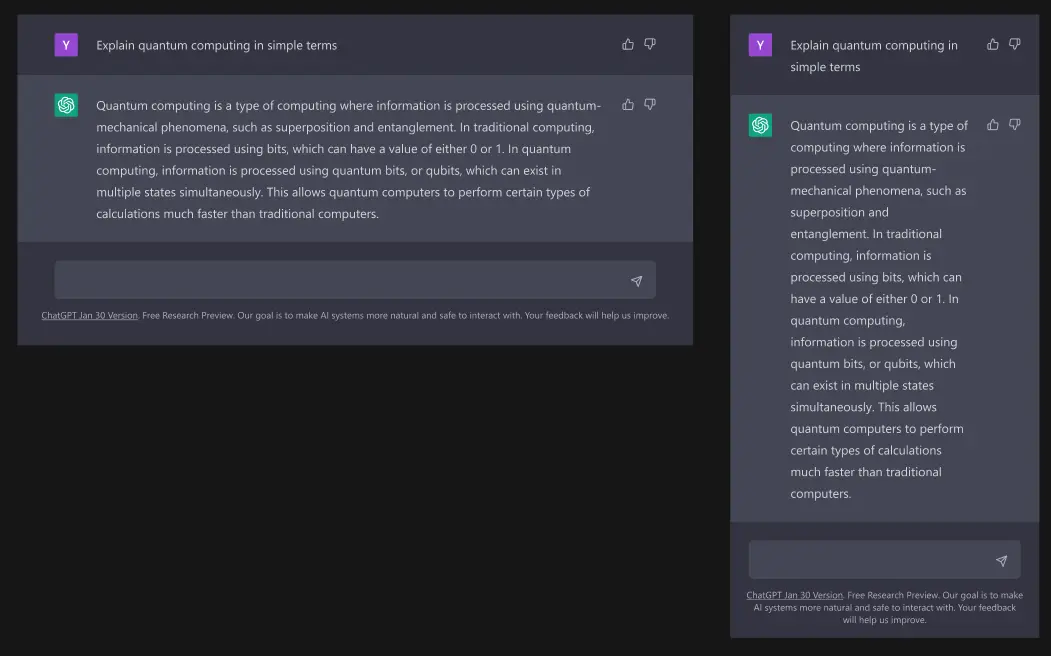This screenshot has height=656, width=1051.
Task: Toggle thumbs up on the wide panel response
Action: [627, 104]
